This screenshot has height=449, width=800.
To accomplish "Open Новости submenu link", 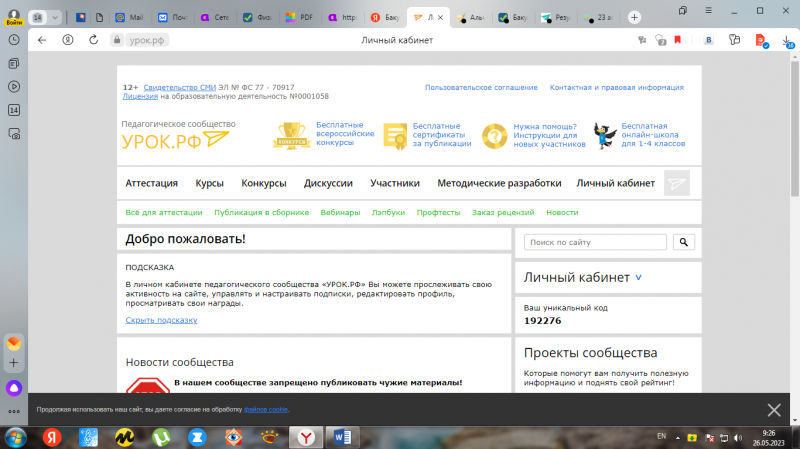I will [x=562, y=212].
